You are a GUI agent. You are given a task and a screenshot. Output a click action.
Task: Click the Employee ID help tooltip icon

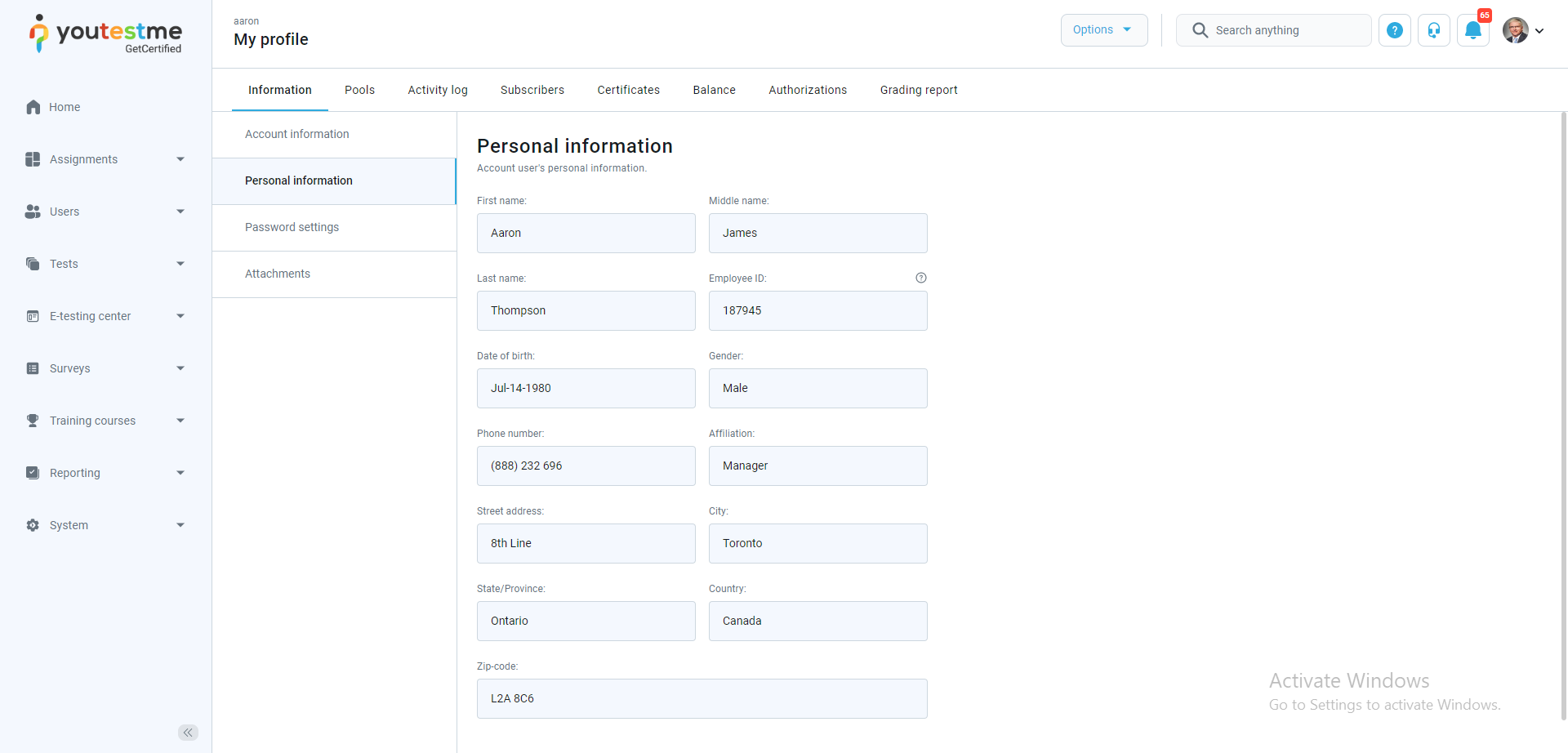point(921,278)
